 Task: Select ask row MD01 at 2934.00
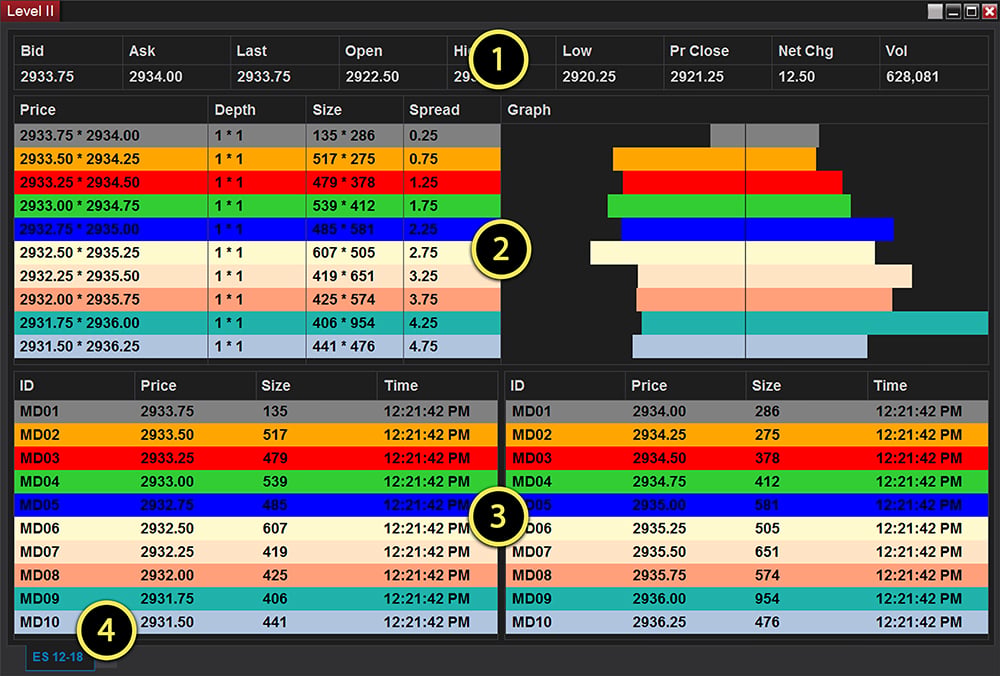pyautogui.click(x=747, y=411)
